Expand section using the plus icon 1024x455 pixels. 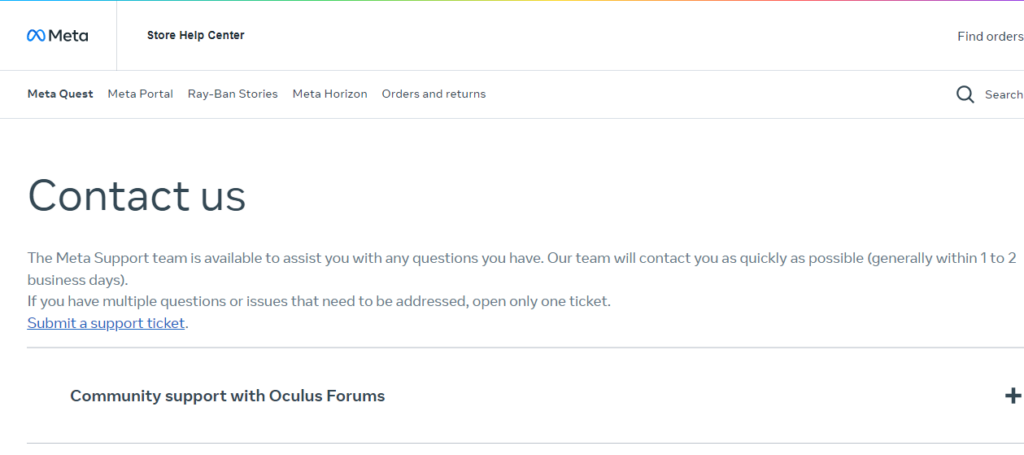[x=1012, y=396]
